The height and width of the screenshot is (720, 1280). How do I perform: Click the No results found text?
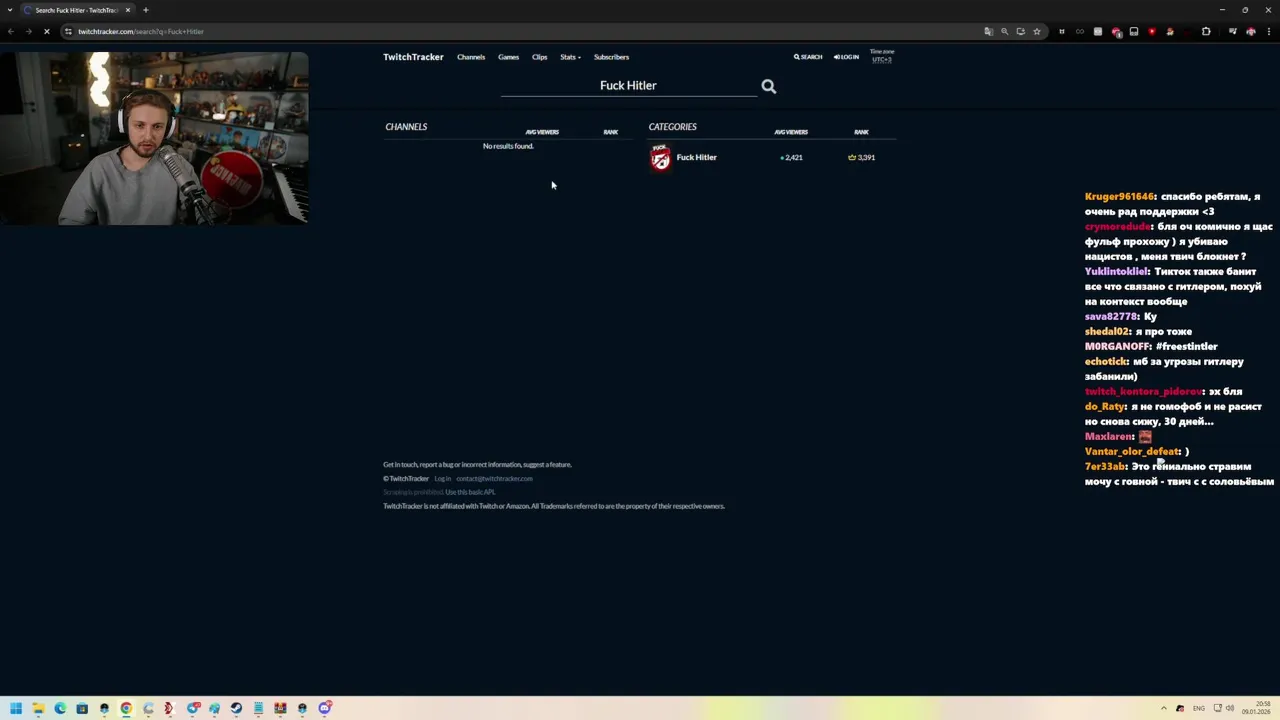508,146
